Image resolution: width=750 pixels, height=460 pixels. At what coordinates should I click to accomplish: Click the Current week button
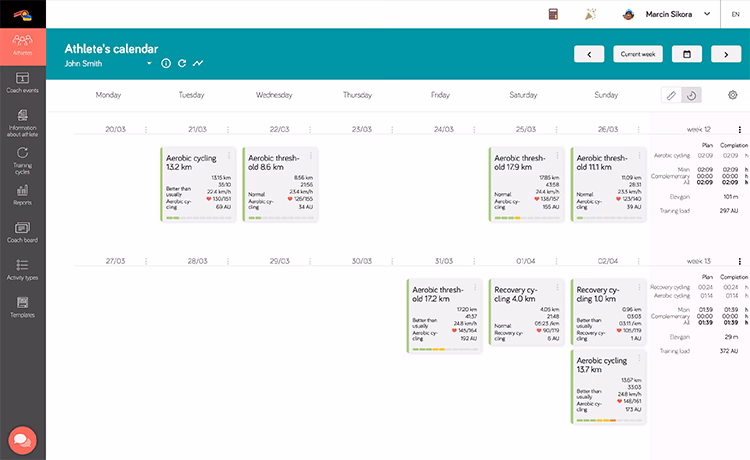tap(638, 54)
